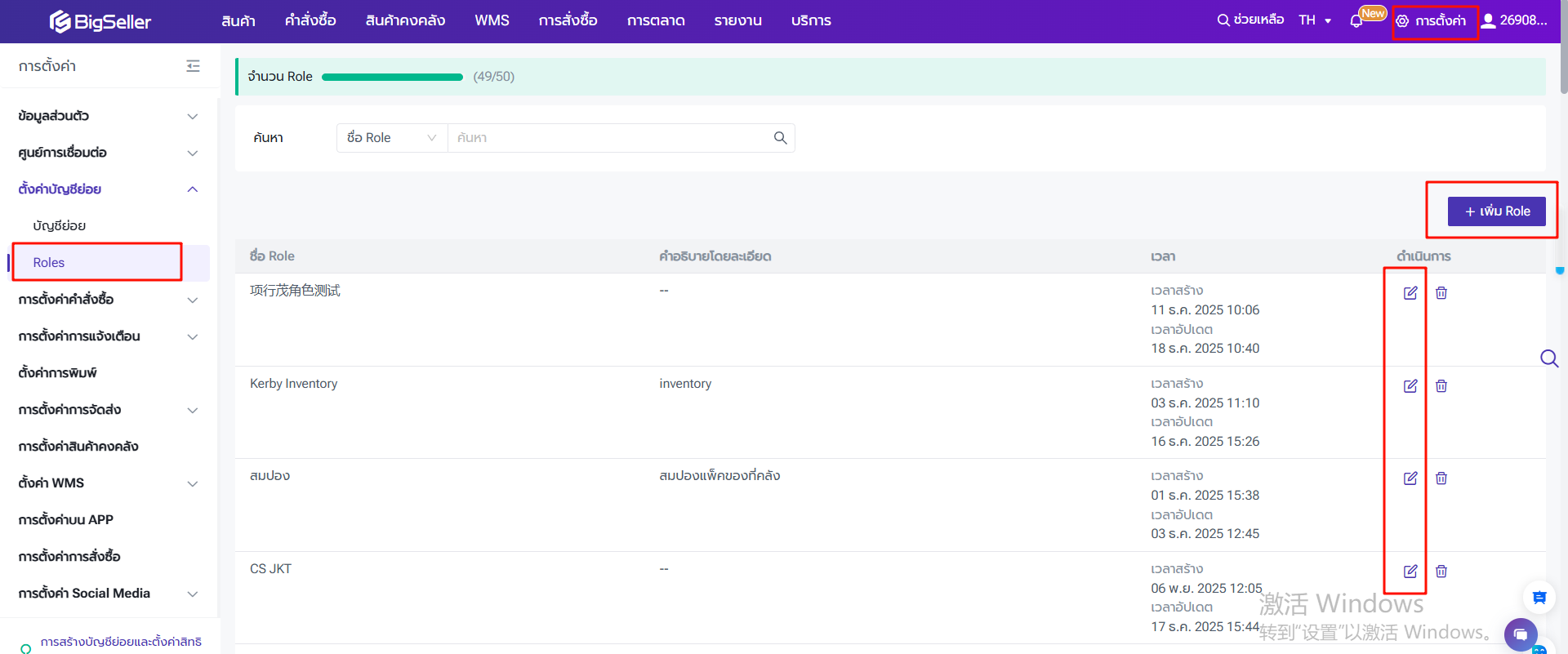Open the รายงาน top menu
This screenshot has width=1568, height=654.
click(x=737, y=20)
